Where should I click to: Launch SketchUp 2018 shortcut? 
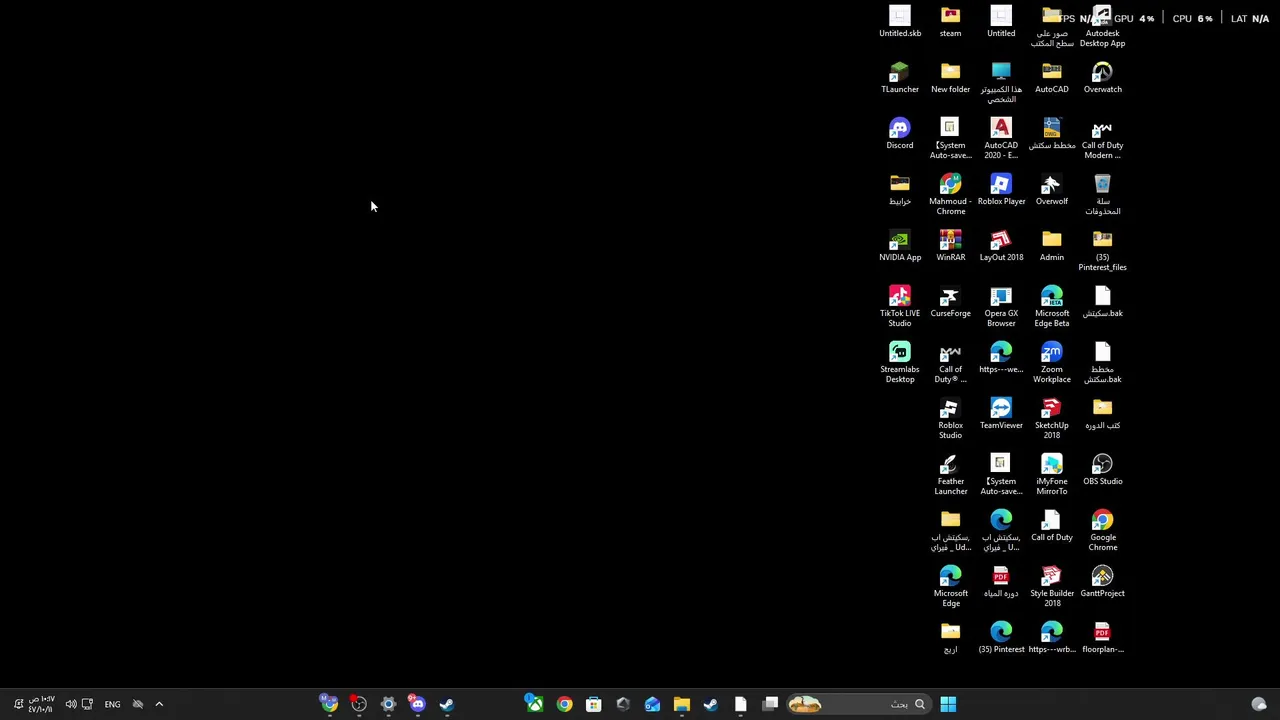pyautogui.click(x=1051, y=418)
